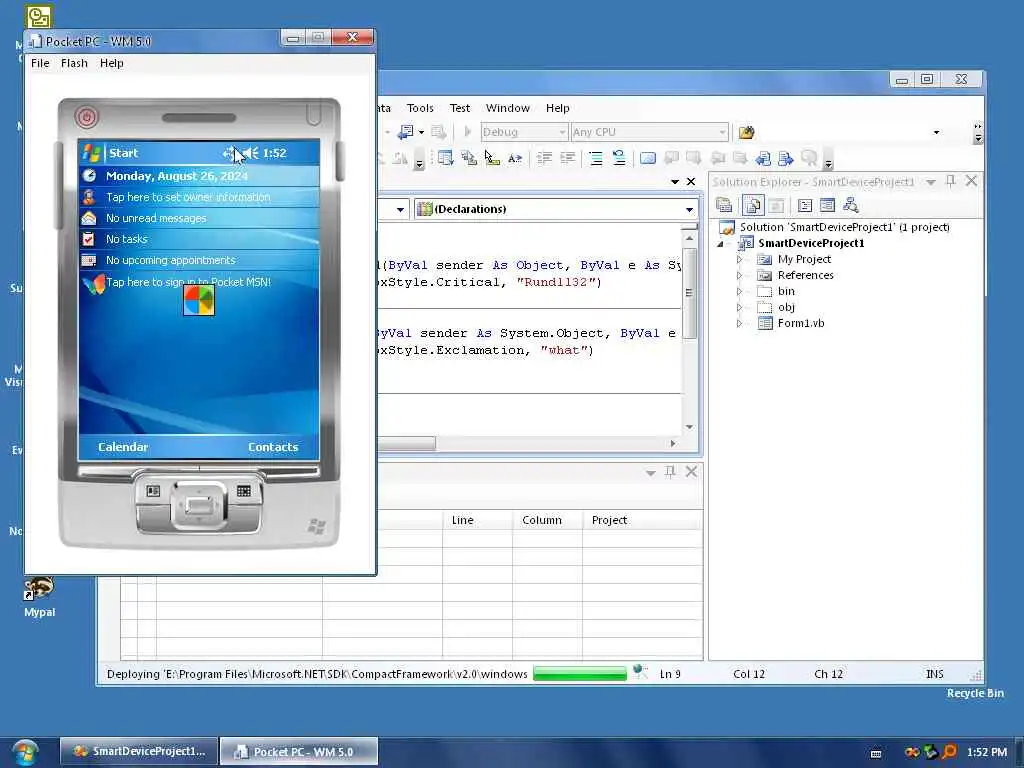Tap the Windows flag Start icon on device
Image resolution: width=1024 pixels, height=768 pixels.
coord(91,153)
